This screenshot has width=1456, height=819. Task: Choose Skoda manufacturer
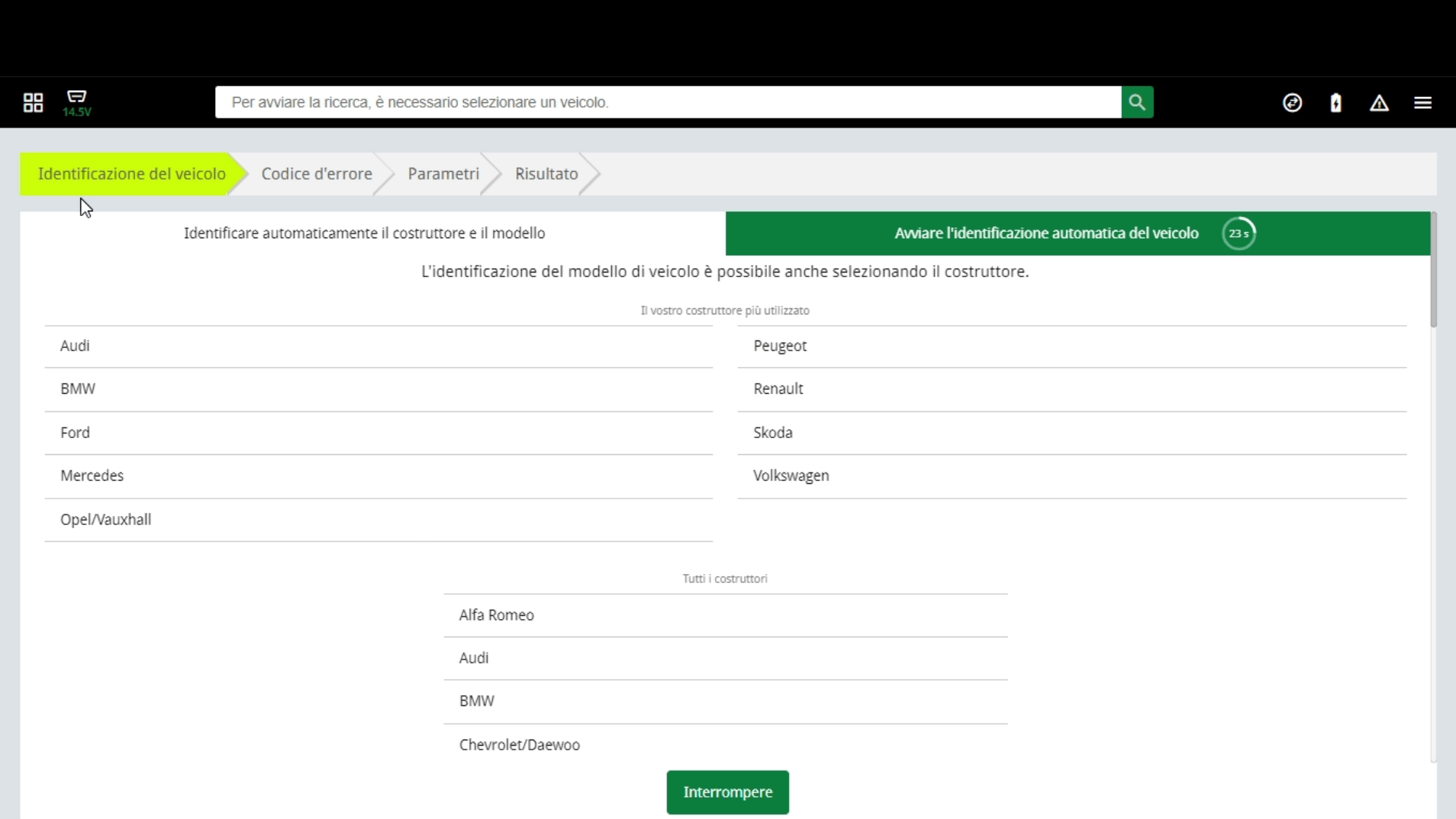(1071, 433)
